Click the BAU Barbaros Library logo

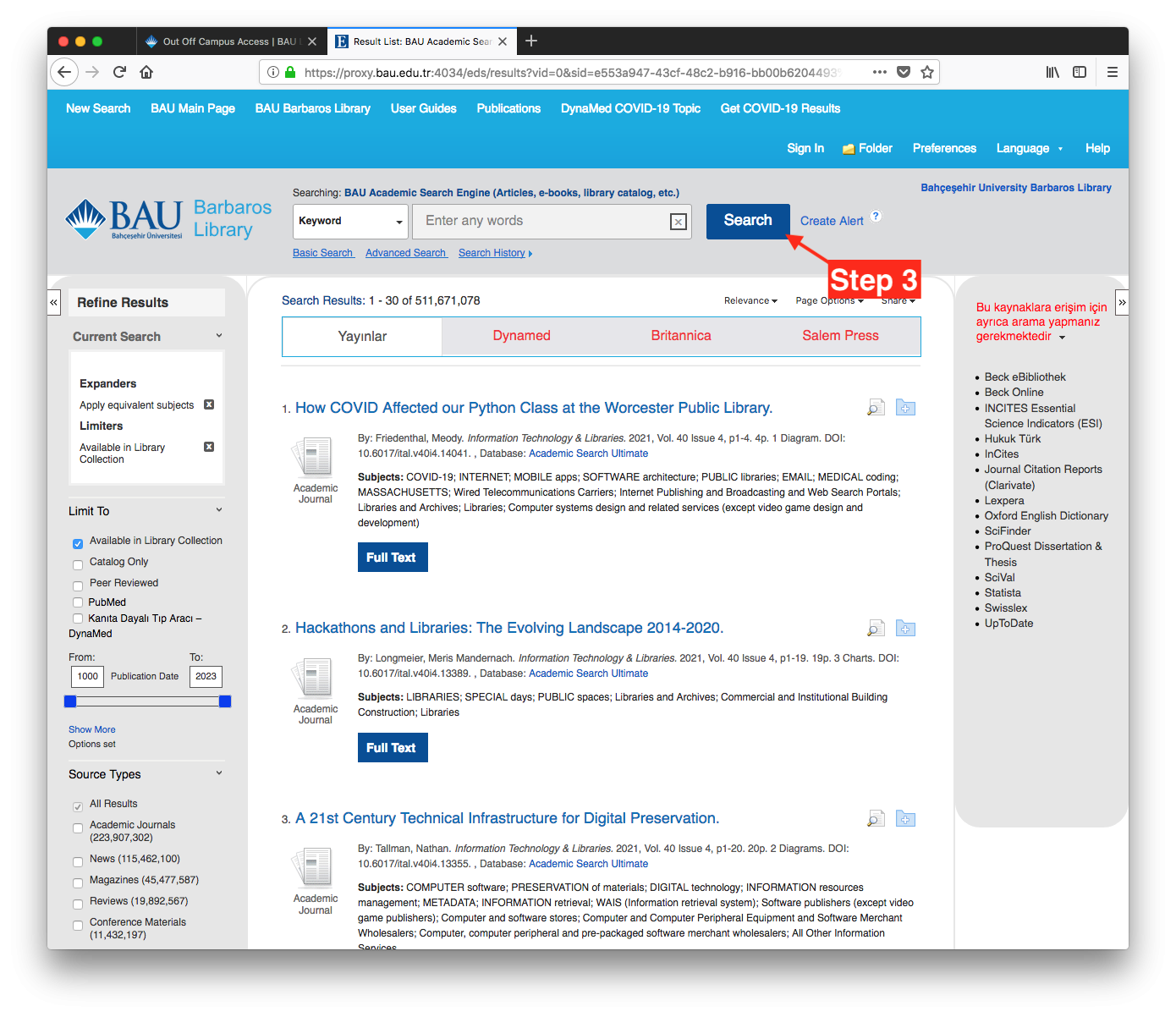(168, 219)
